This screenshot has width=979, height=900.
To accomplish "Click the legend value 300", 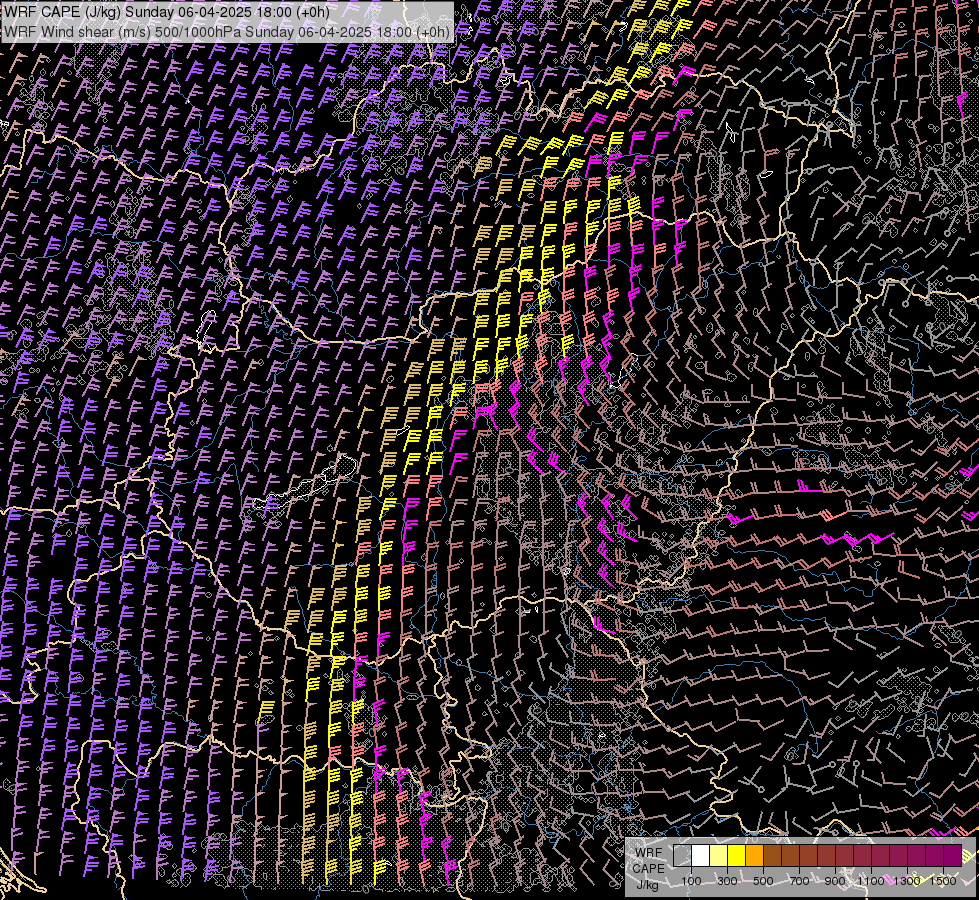I will (727, 881).
